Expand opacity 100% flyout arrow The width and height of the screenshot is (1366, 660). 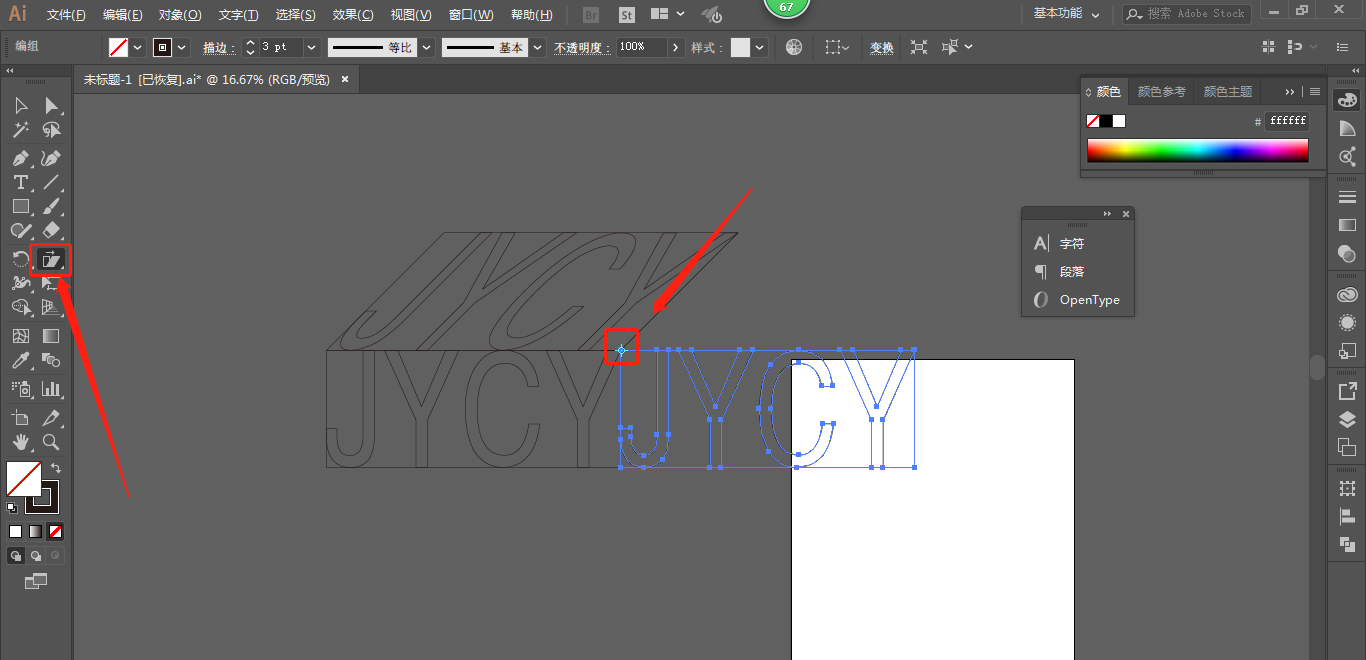pos(677,47)
